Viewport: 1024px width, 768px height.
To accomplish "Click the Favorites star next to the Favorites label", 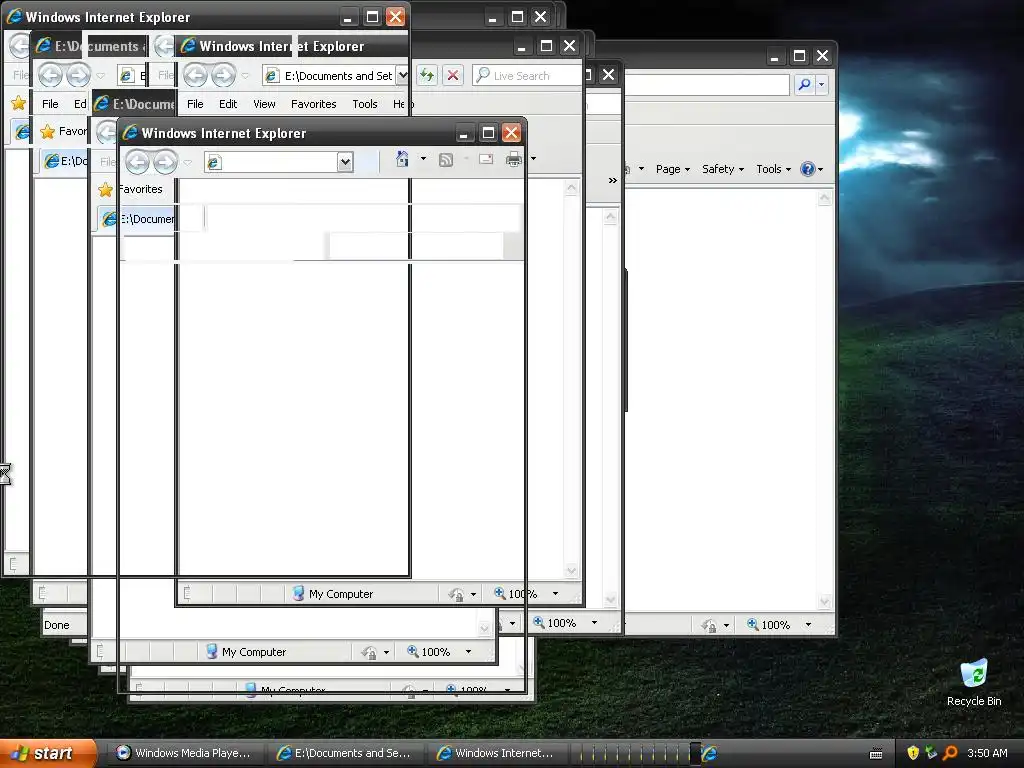I will [105, 189].
